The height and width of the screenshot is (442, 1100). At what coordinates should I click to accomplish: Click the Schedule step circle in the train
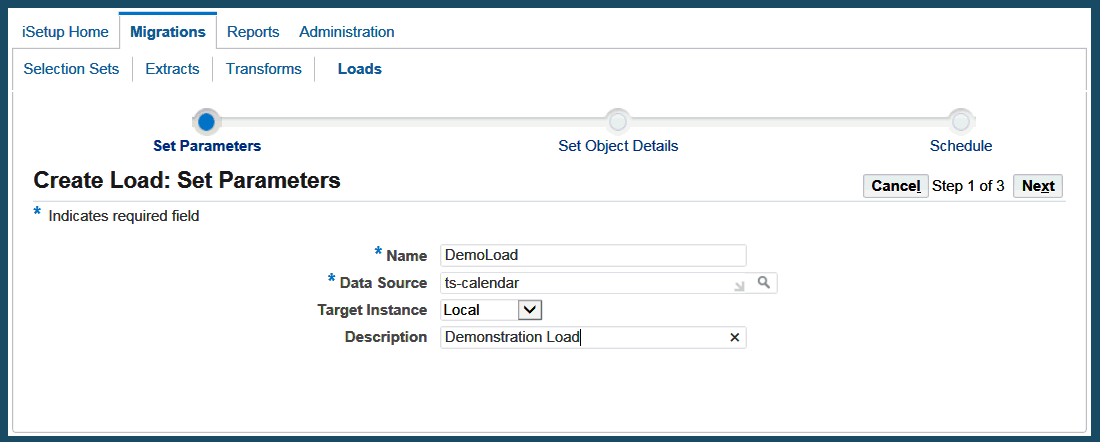[960, 122]
